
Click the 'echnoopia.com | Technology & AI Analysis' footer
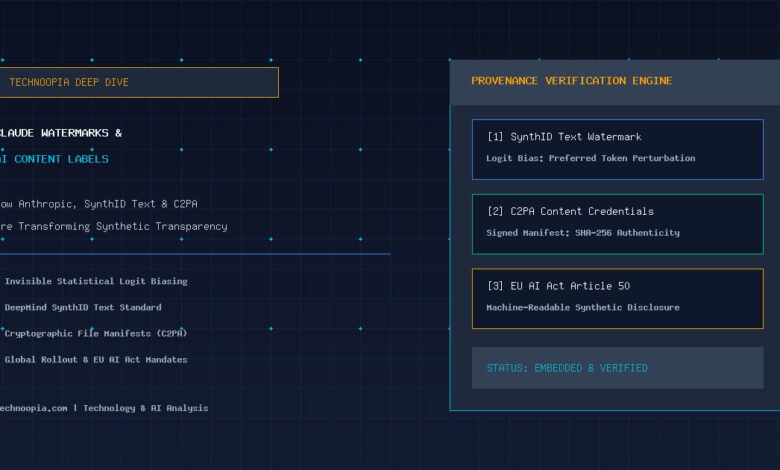coord(104,408)
